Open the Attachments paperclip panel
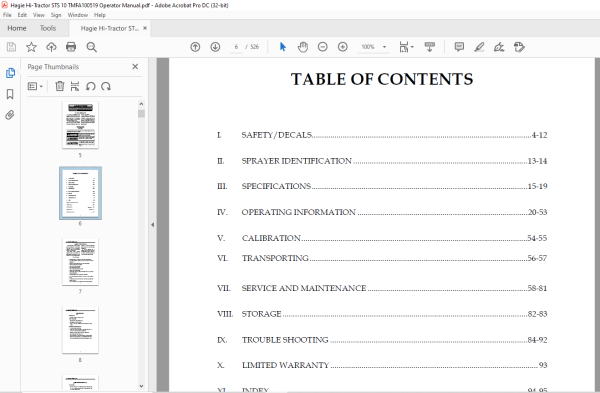Screen dimensions: 600x393 coord(10,115)
